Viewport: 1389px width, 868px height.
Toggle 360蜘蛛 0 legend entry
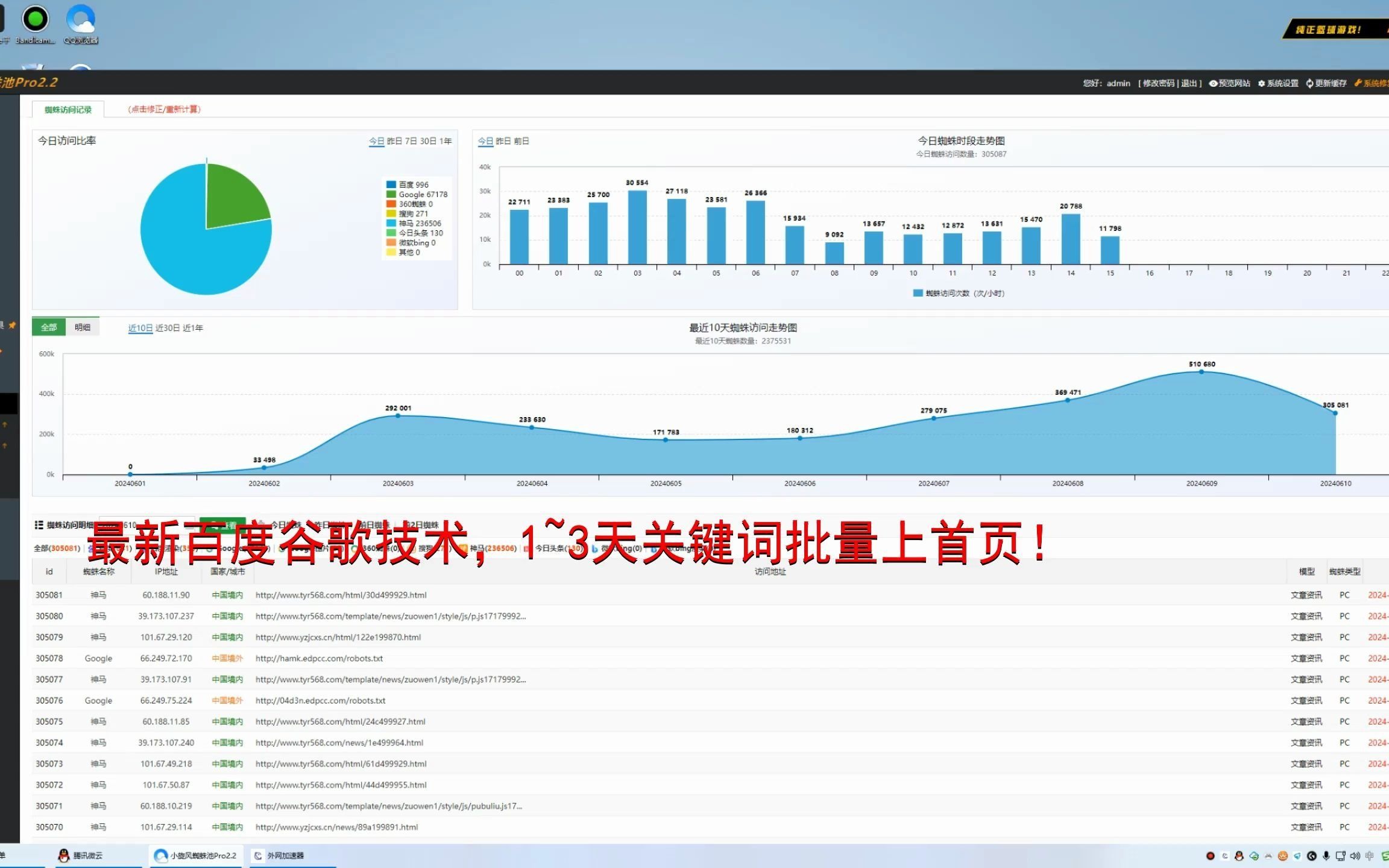pyautogui.click(x=409, y=204)
